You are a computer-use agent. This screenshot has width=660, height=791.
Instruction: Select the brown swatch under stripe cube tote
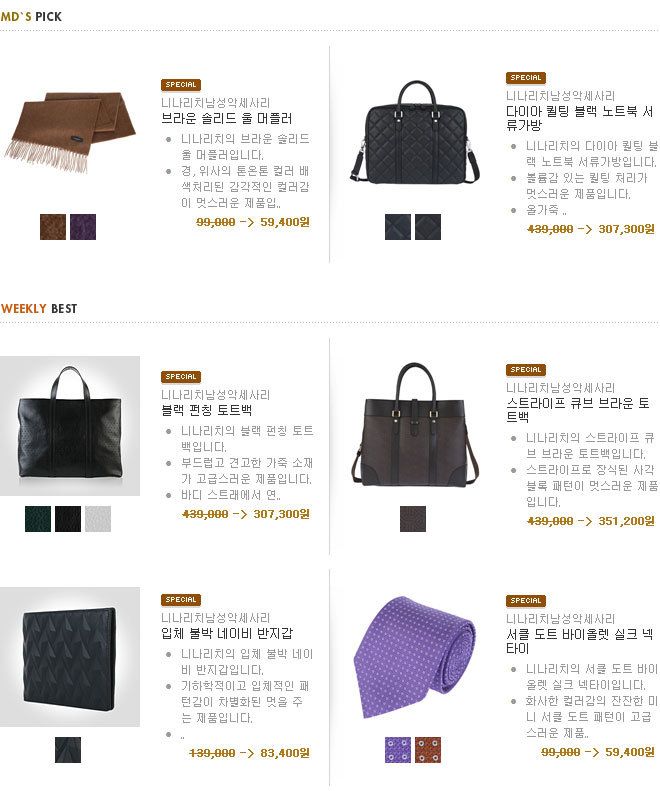413,519
